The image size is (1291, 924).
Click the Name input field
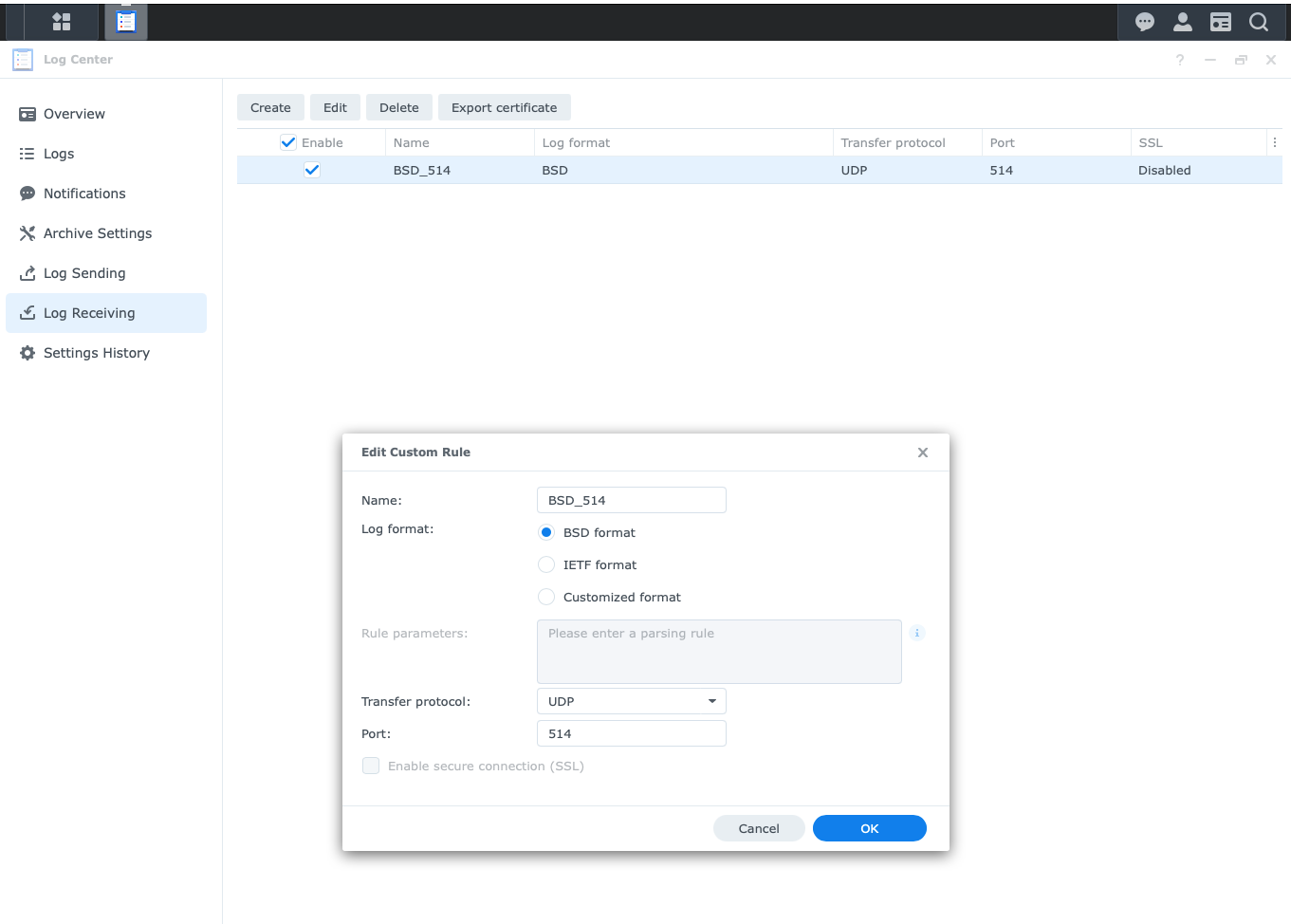coord(632,500)
